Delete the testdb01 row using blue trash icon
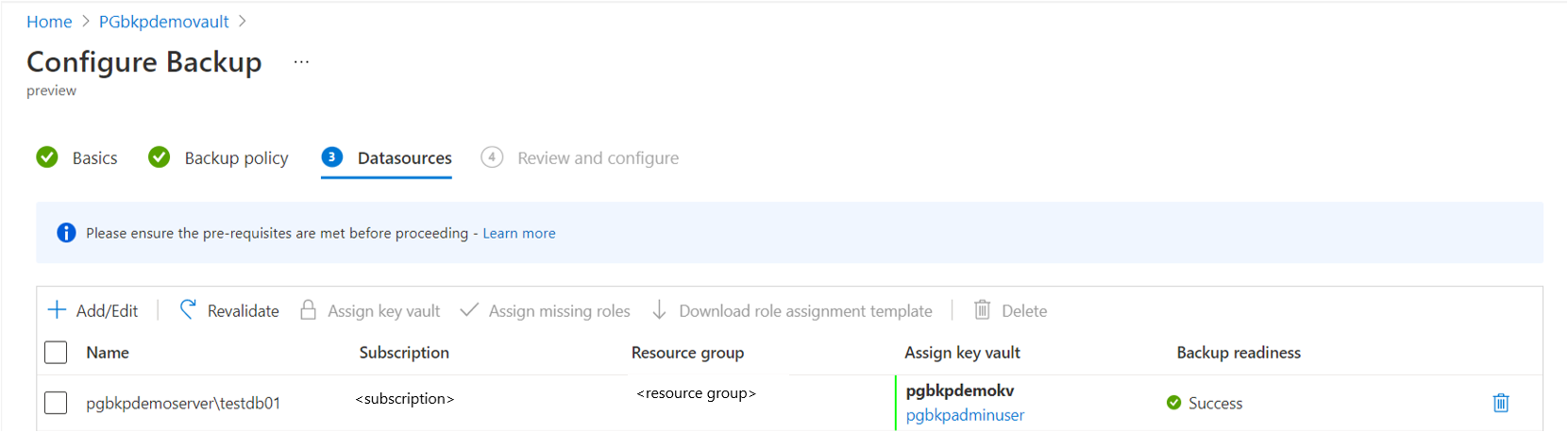The image size is (1568, 432). pos(1500,403)
